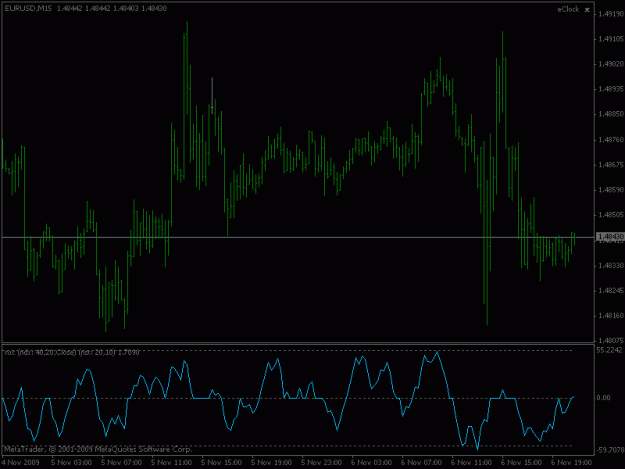The image size is (625, 469).
Task: Click the 6 Nov 11:00 time label
Action: coord(472,463)
